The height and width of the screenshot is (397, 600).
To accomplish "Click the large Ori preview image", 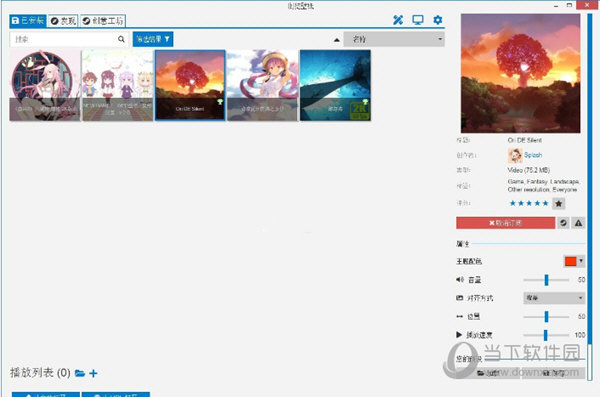I will pyautogui.click(x=520, y=74).
